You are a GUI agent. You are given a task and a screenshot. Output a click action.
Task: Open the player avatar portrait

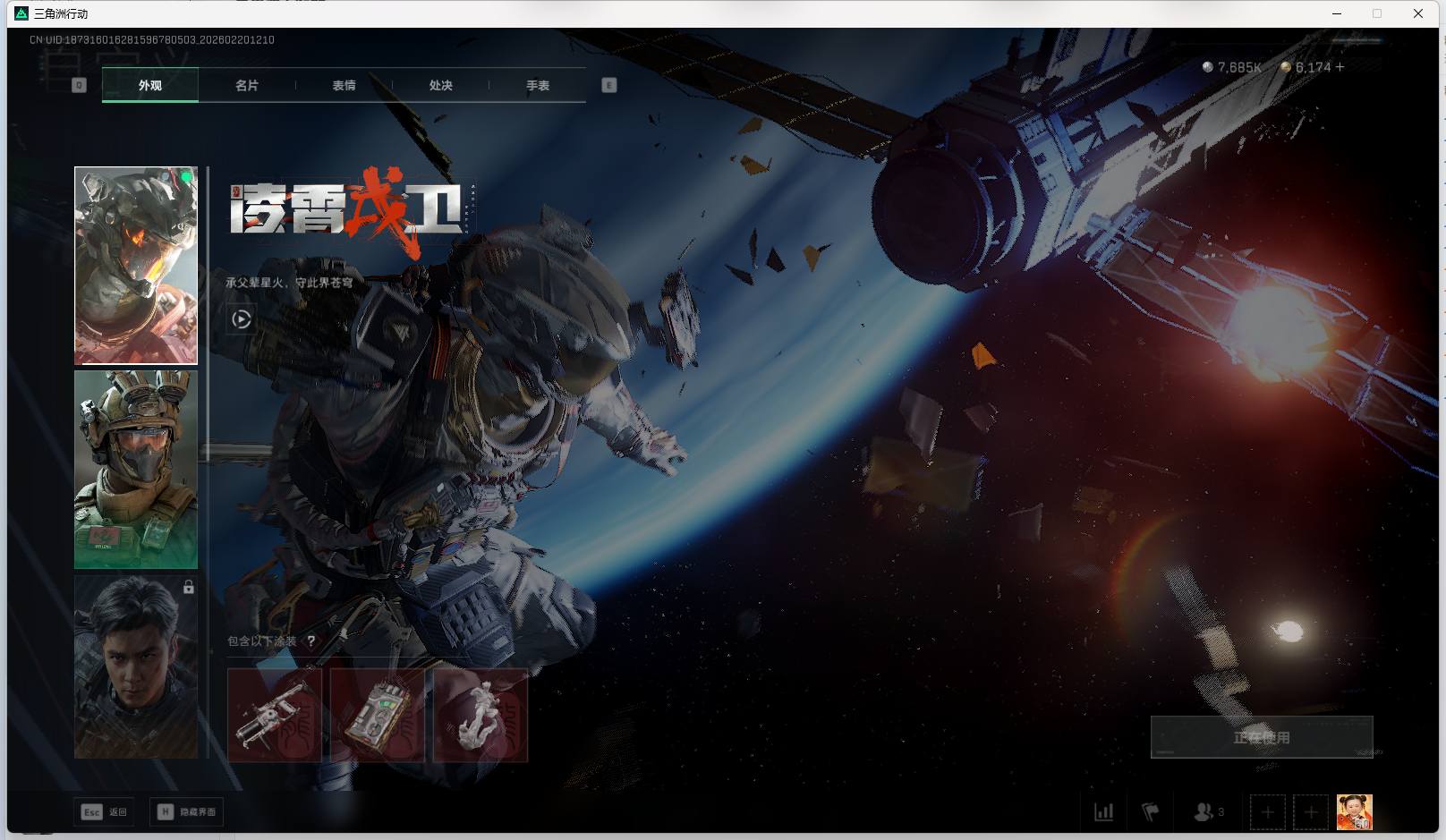pos(1355,812)
